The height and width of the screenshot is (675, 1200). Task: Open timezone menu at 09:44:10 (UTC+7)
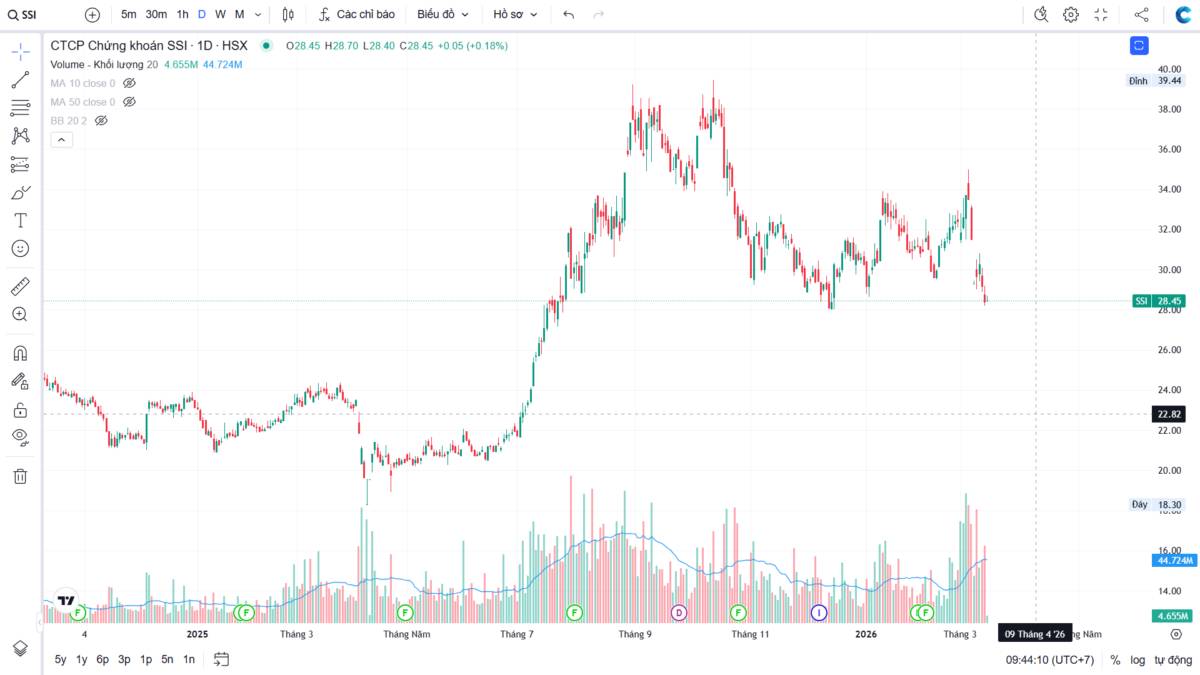click(1051, 660)
